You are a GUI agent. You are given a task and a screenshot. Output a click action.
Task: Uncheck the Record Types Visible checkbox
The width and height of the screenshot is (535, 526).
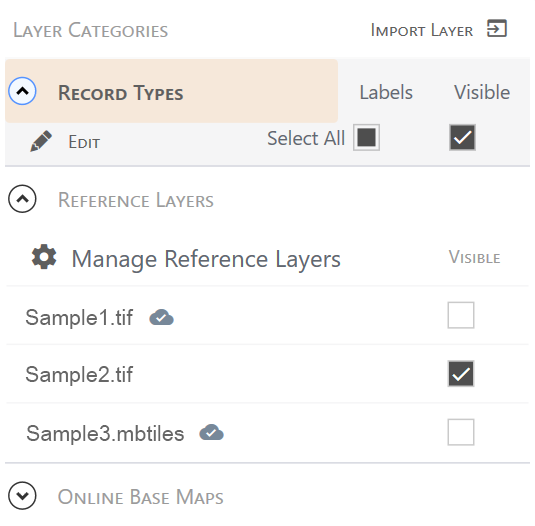click(462, 137)
